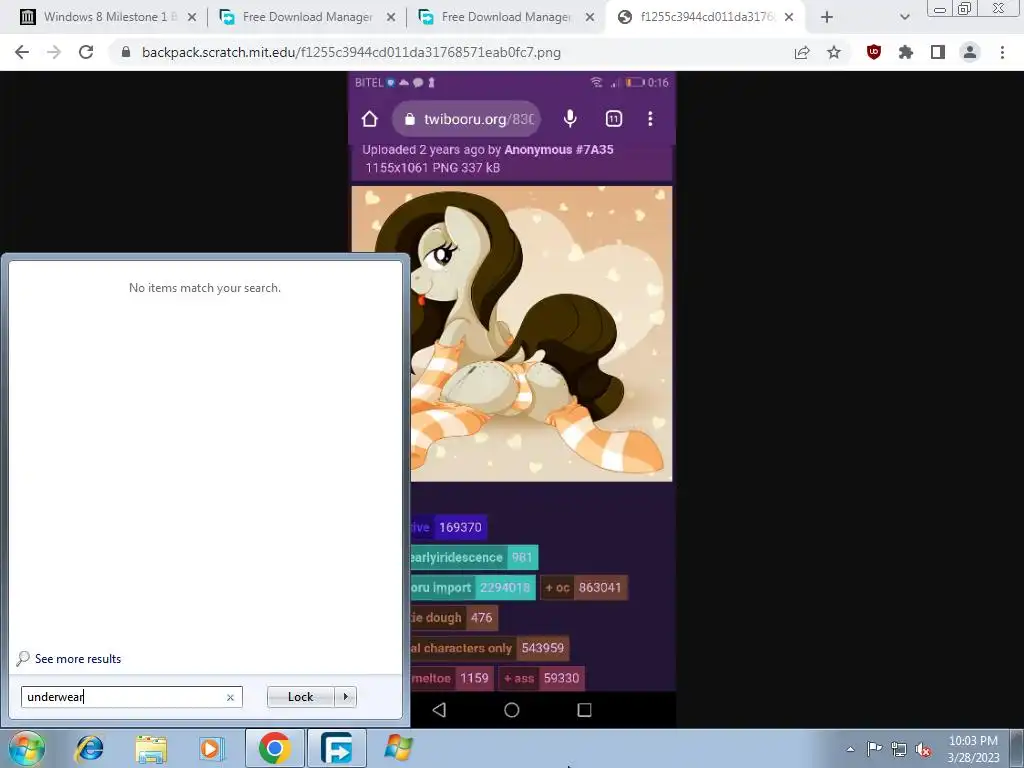Switch to Chrome in the taskbar
This screenshot has width=1024, height=768.
(x=275, y=748)
